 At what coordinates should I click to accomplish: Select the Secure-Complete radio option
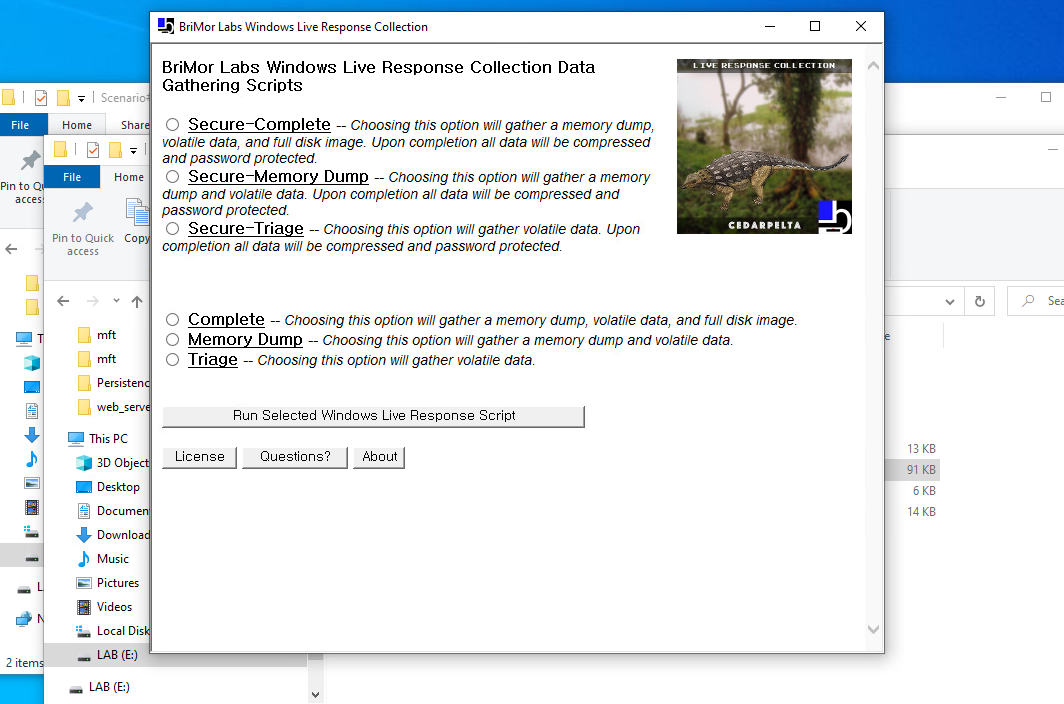pos(172,124)
